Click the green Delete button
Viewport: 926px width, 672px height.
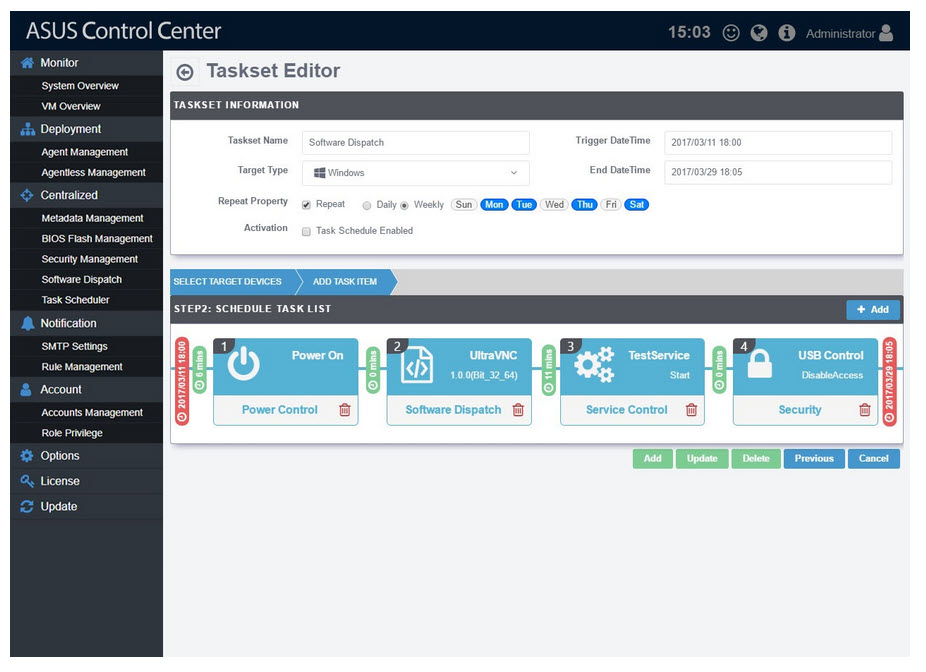click(x=756, y=459)
